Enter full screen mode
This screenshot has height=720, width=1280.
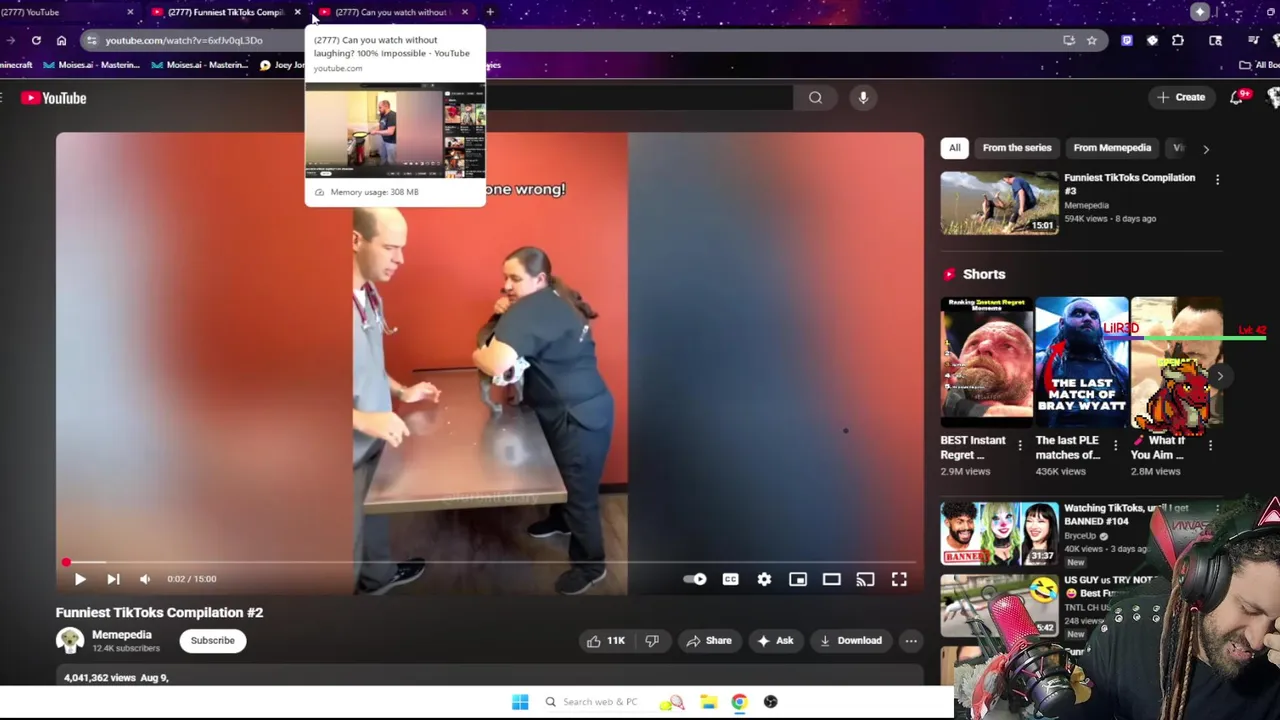pos(899,579)
